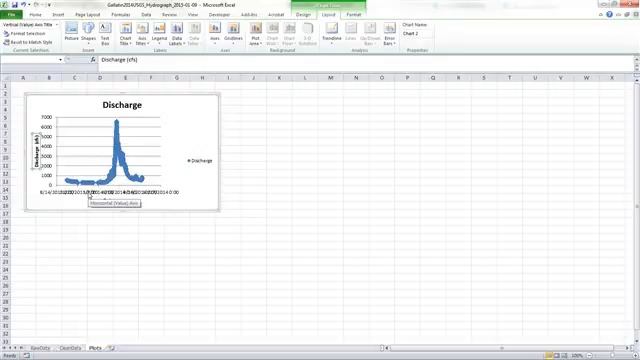Click the Insert Function fx icon
The width and height of the screenshot is (640, 360).
point(93,60)
